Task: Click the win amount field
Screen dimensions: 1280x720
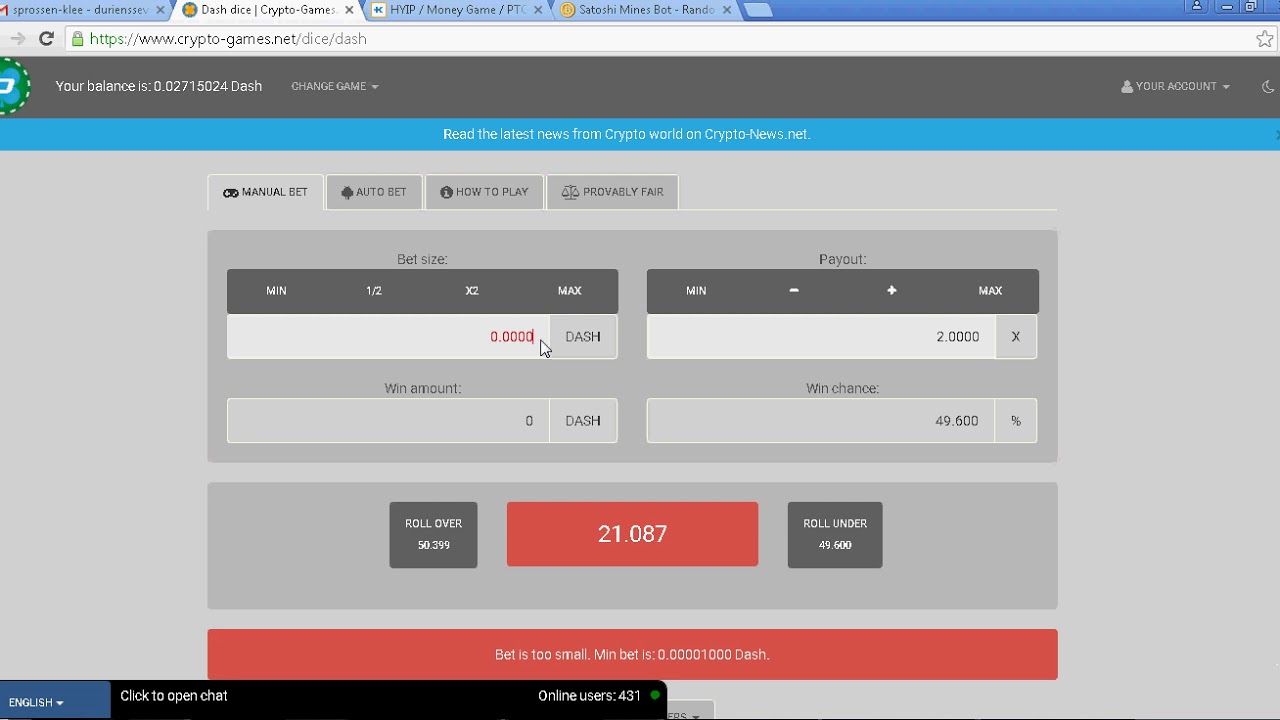Action: [x=388, y=421]
